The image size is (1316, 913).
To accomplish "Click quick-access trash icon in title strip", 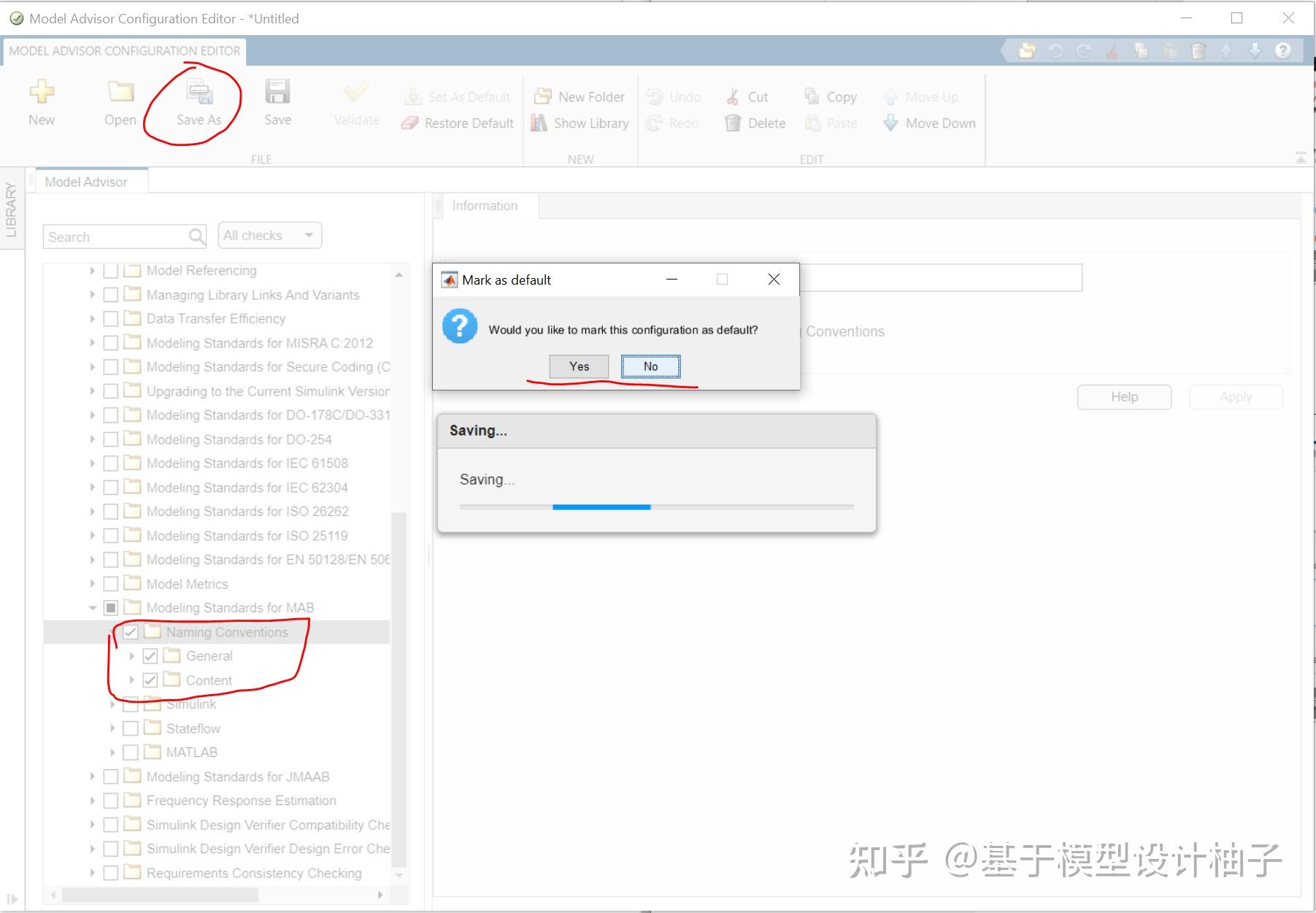I will (1198, 50).
